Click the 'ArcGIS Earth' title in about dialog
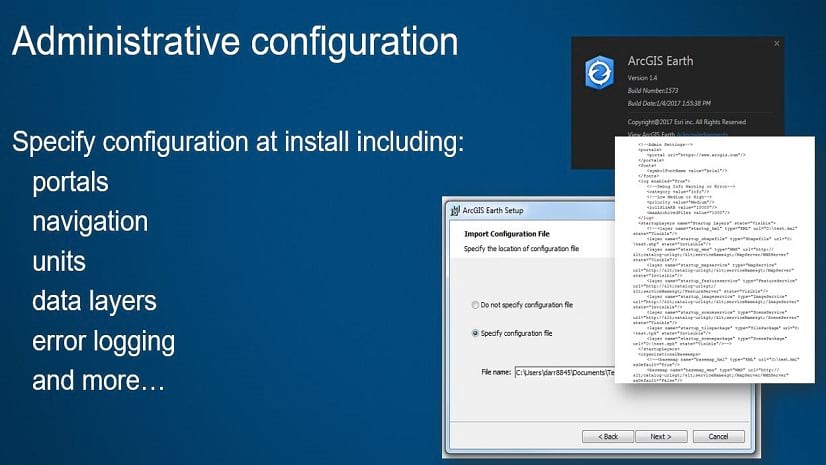This screenshot has height=465, width=826. pyautogui.click(x=660, y=61)
